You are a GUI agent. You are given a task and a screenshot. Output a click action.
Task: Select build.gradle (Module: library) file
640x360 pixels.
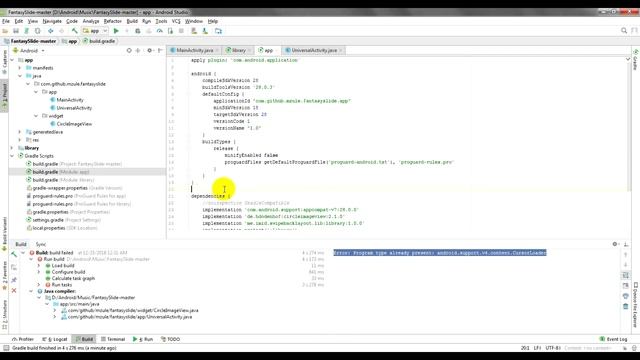(60, 180)
